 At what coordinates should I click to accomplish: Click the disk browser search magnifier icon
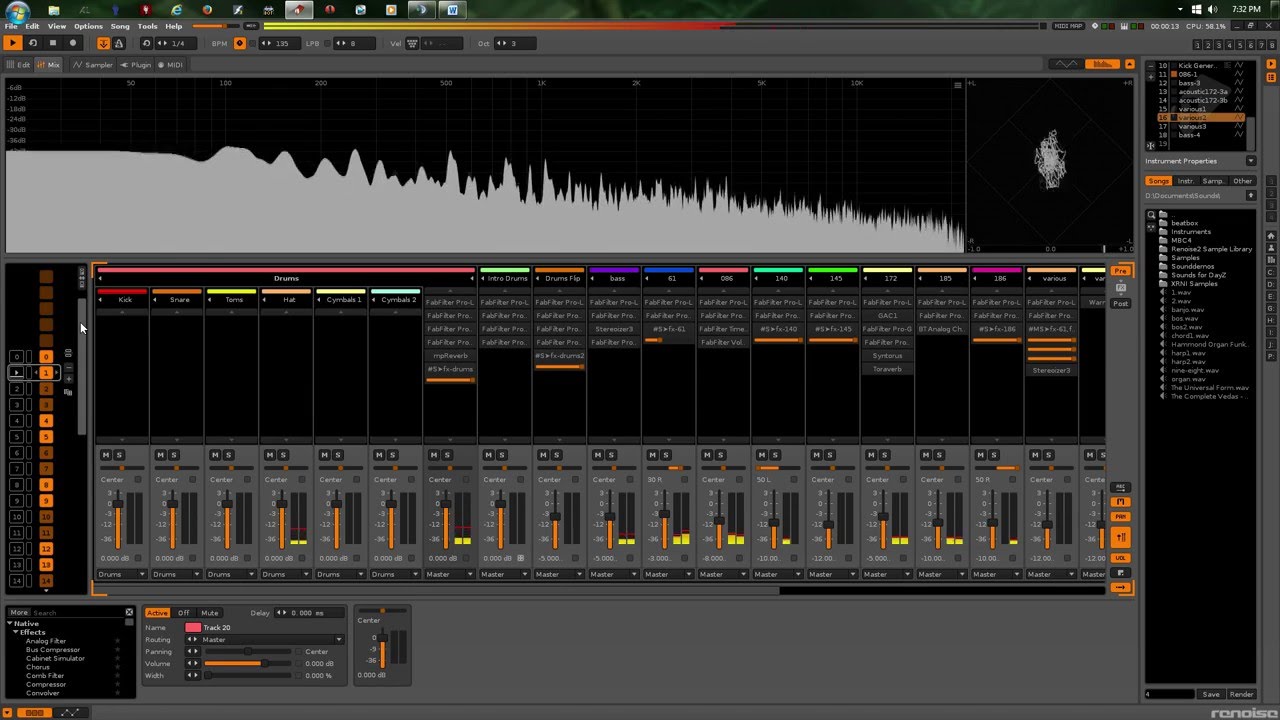(x=1151, y=215)
